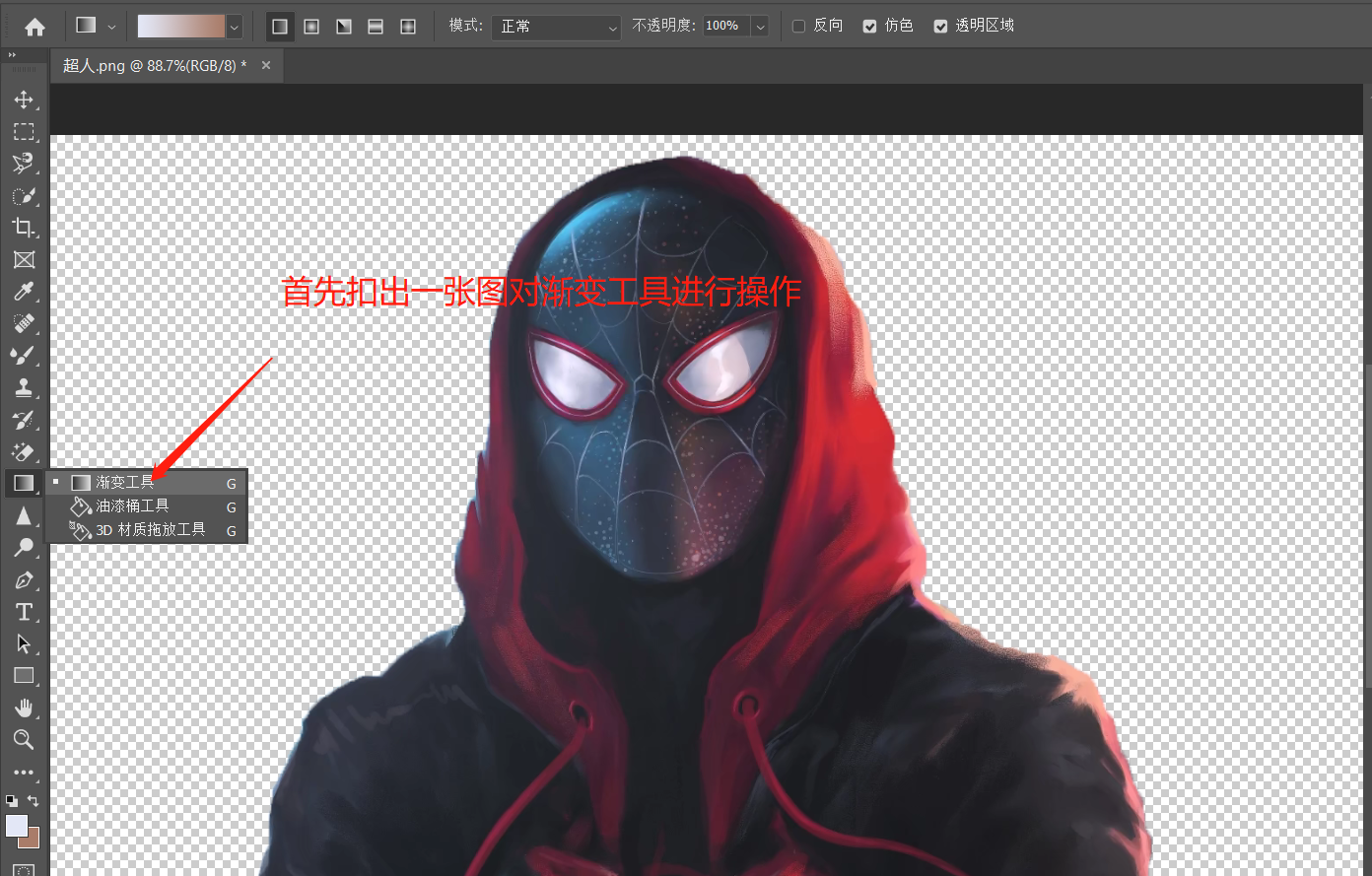Viewport: 1372px width, 876px height.
Task: Choose 渐变工具 from the flyout menu
Action: pyautogui.click(x=146, y=483)
